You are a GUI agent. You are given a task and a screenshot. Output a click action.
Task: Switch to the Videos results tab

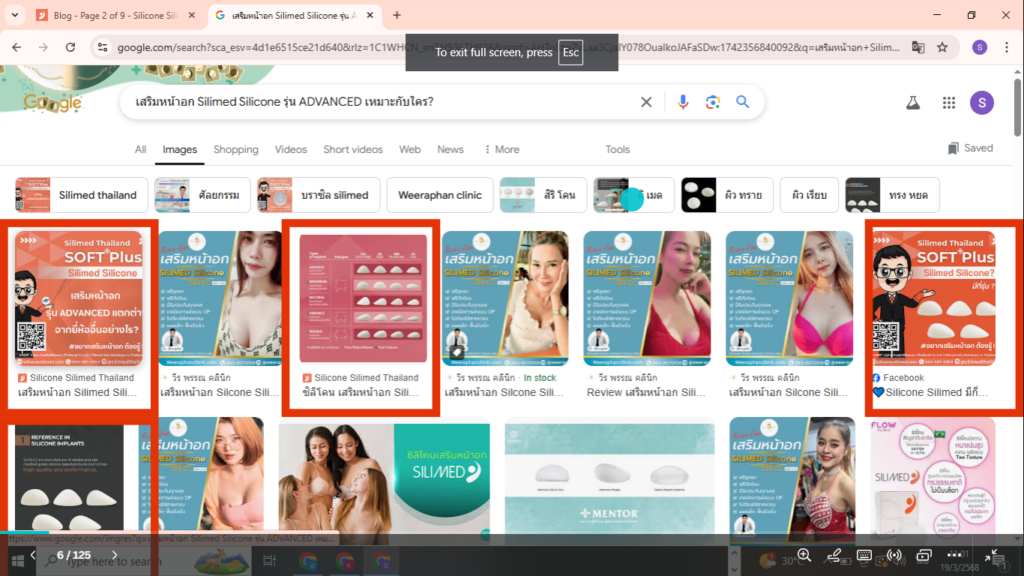coord(291,149)
